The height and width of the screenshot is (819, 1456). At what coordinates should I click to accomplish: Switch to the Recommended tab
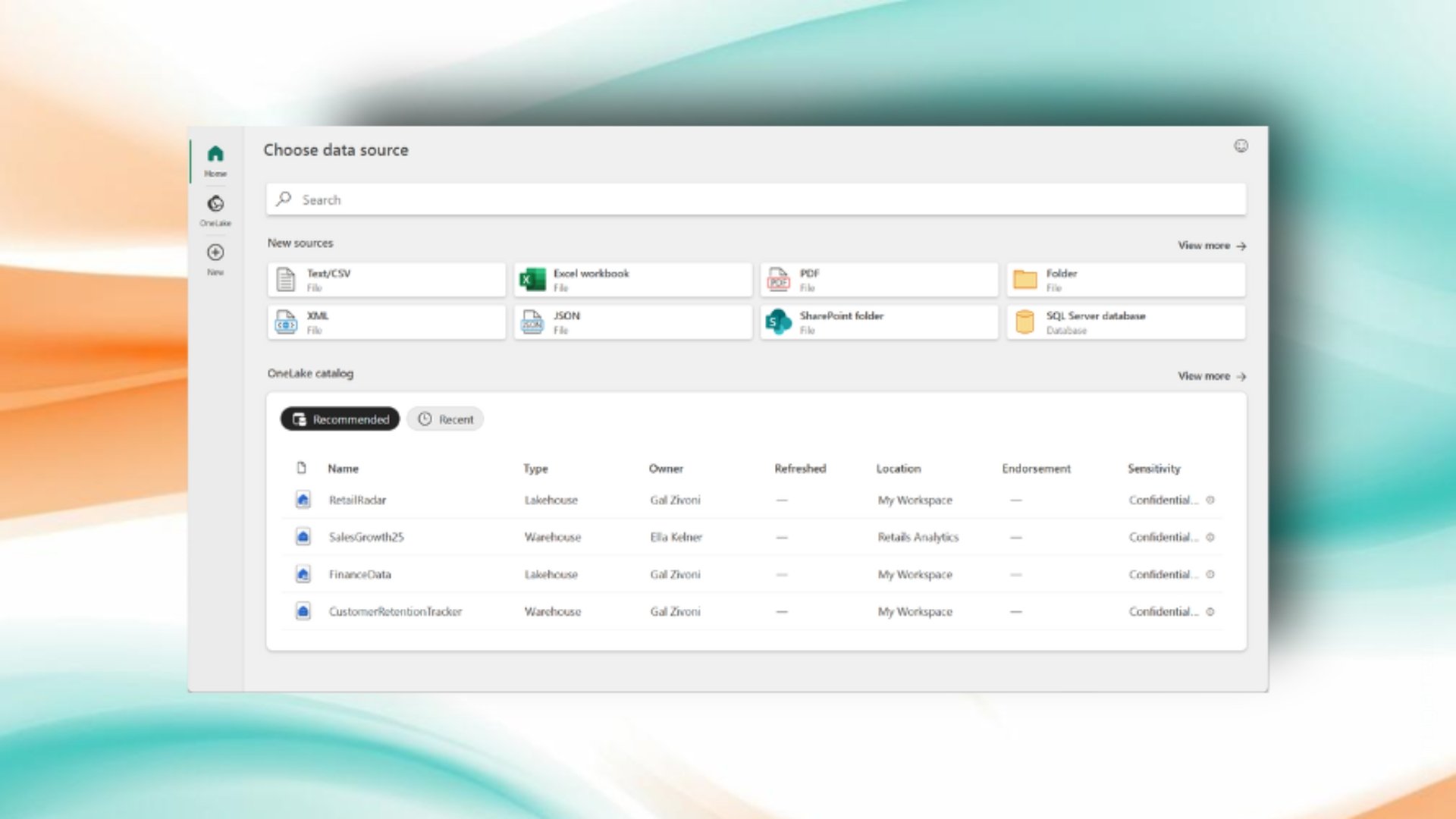click(x=340, y=419)
